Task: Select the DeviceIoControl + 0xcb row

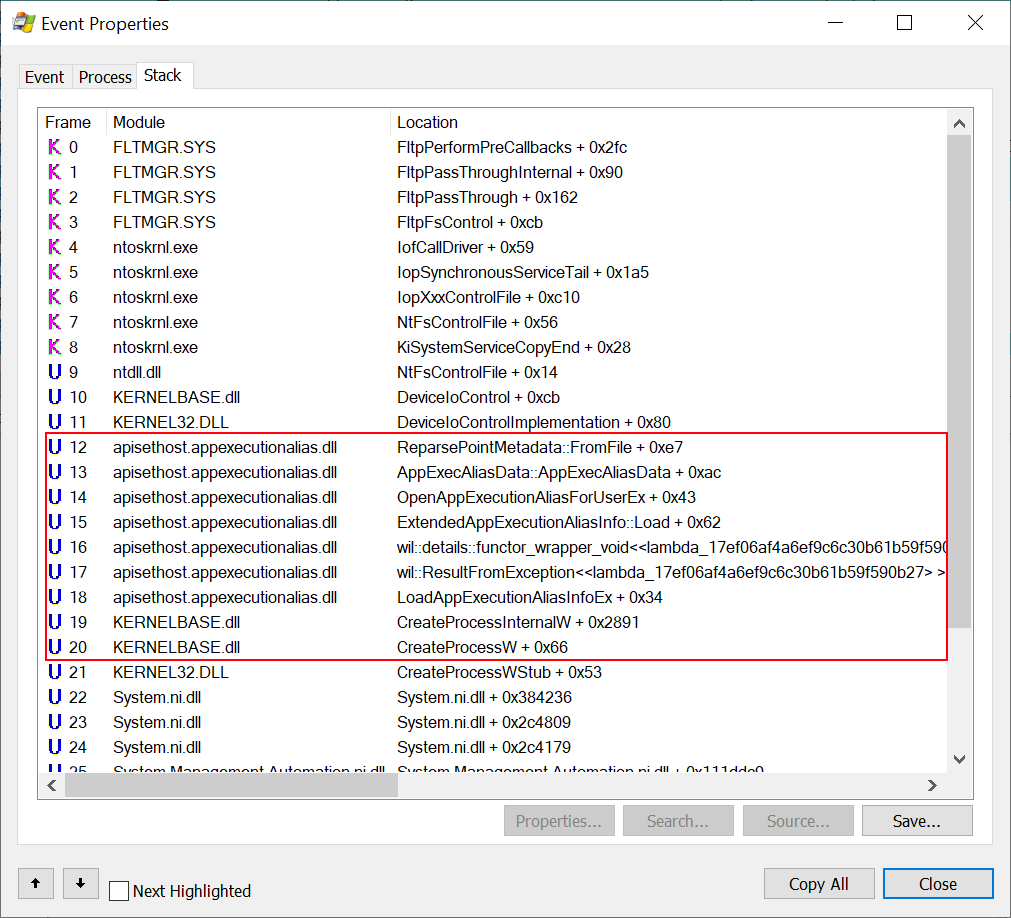Action: click(493, 397)
